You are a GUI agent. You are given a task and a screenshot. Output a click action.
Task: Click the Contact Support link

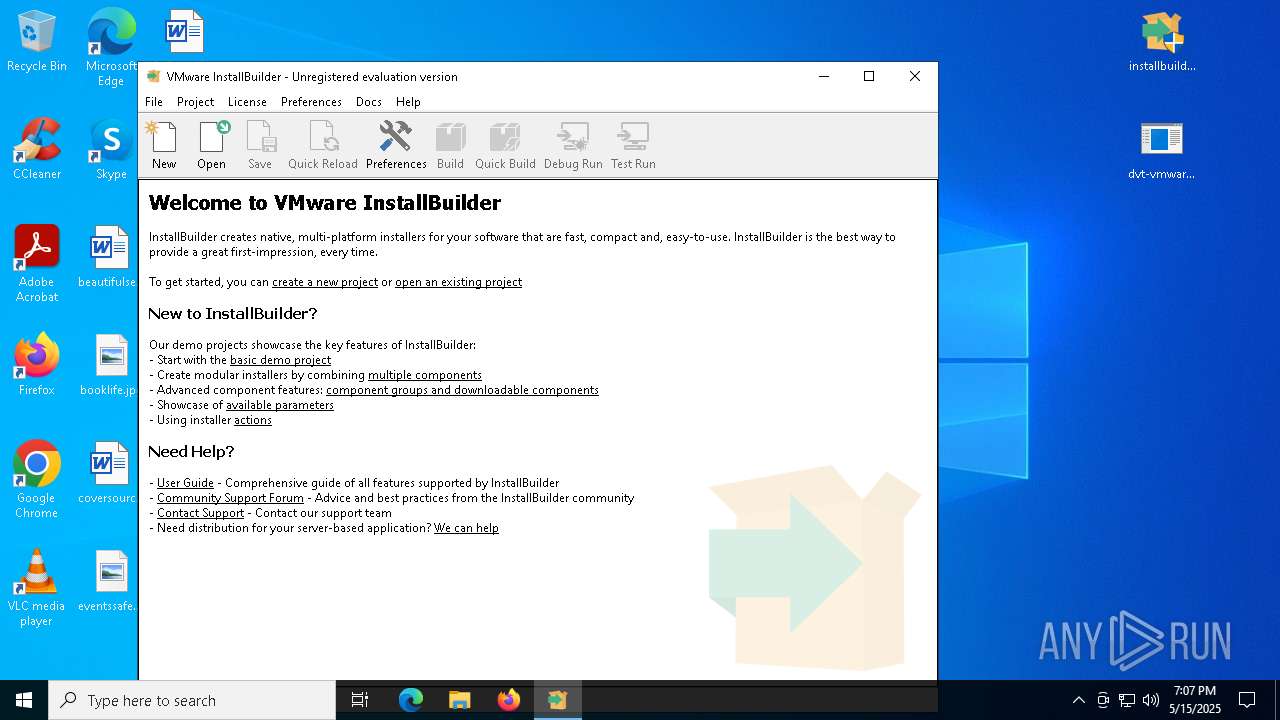200,513
